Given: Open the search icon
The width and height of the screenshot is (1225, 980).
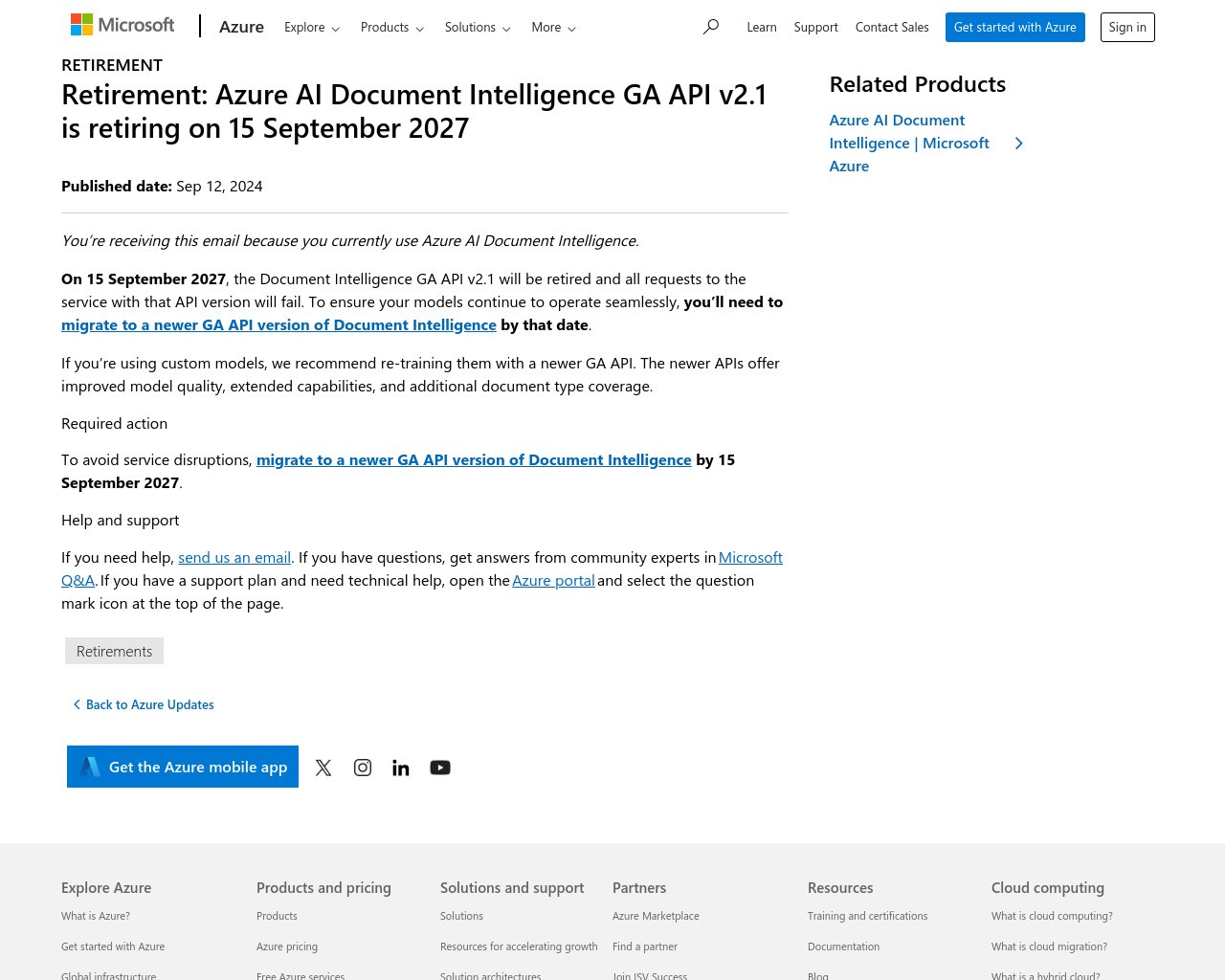Looking at the screenshot, I should [x=711, y=27].
